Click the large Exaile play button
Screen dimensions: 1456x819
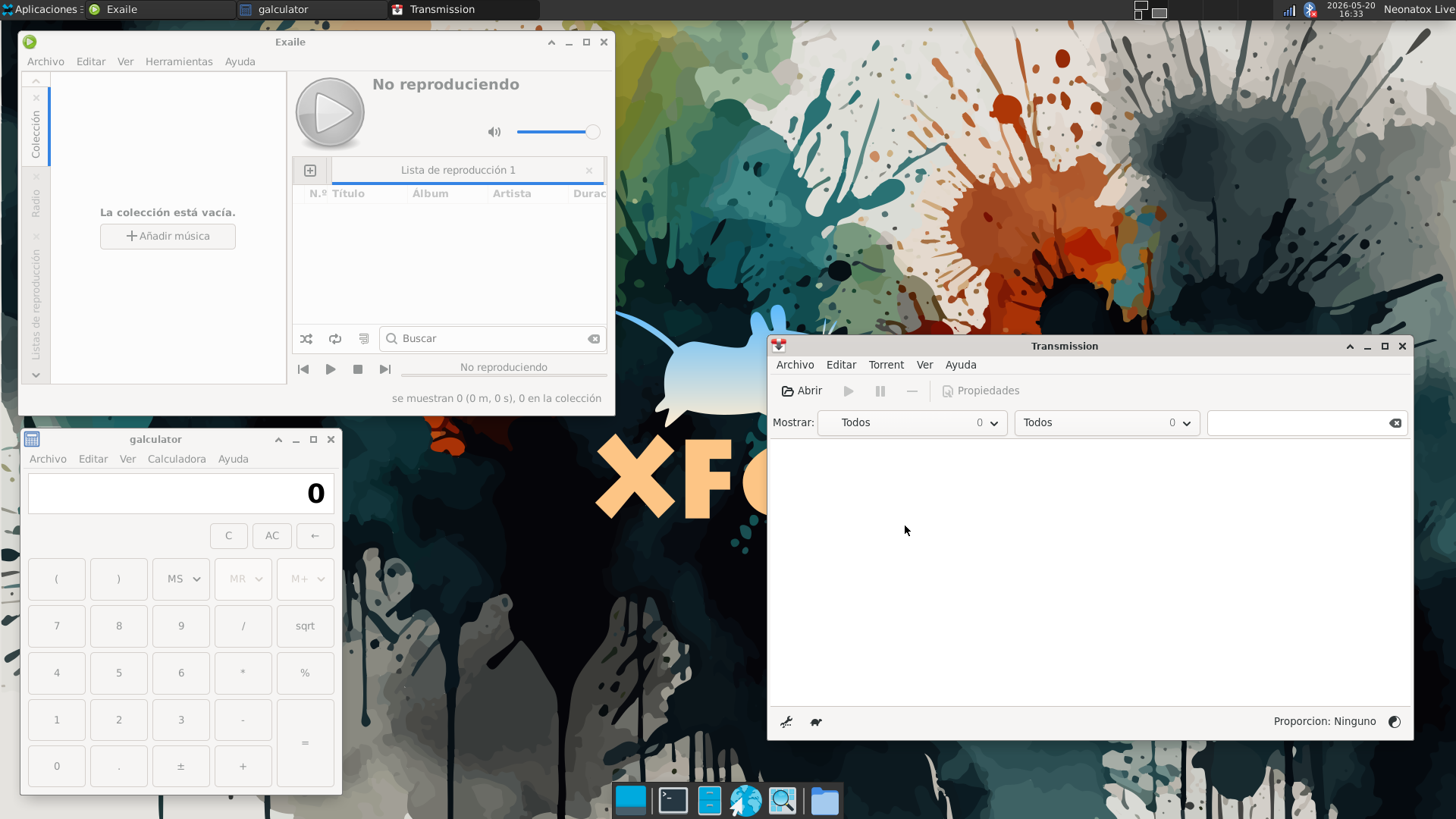(330, 113)
